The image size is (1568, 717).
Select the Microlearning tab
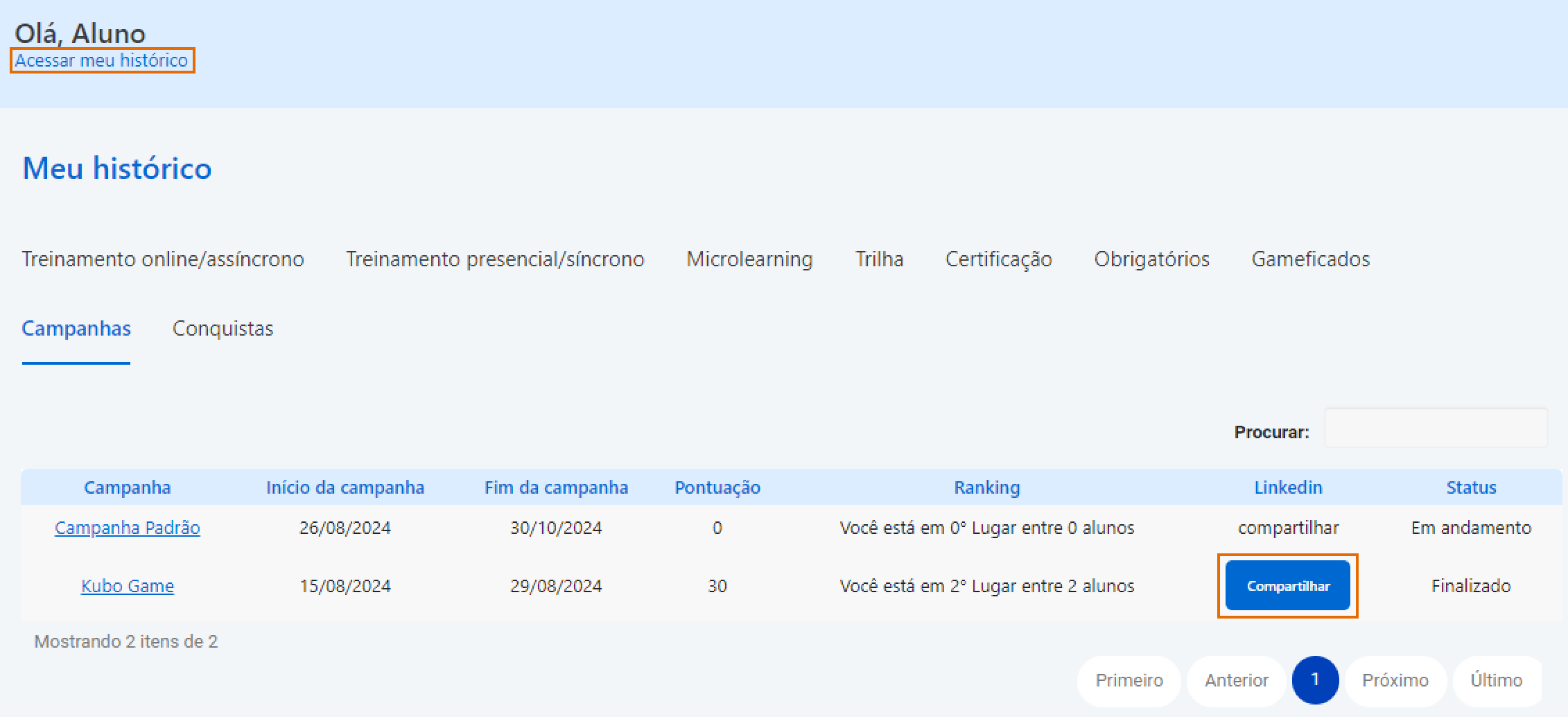[x=749, y=259]
